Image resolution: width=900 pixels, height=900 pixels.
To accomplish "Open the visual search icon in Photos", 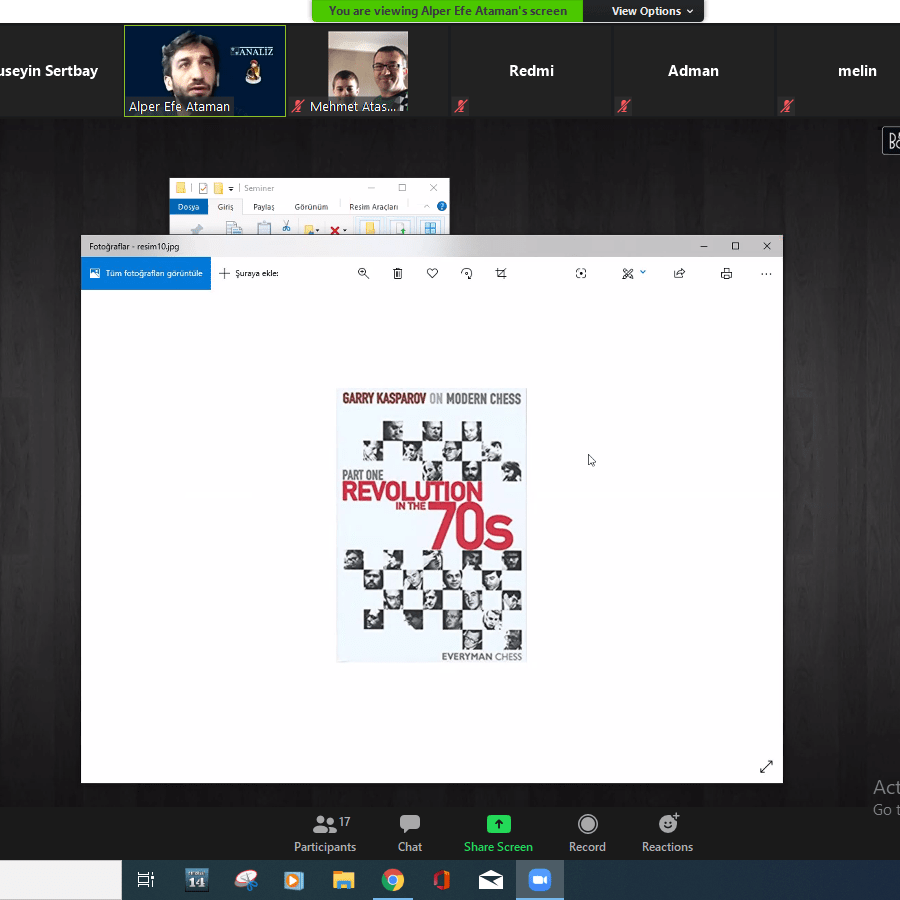I will (x=581, y=273).
